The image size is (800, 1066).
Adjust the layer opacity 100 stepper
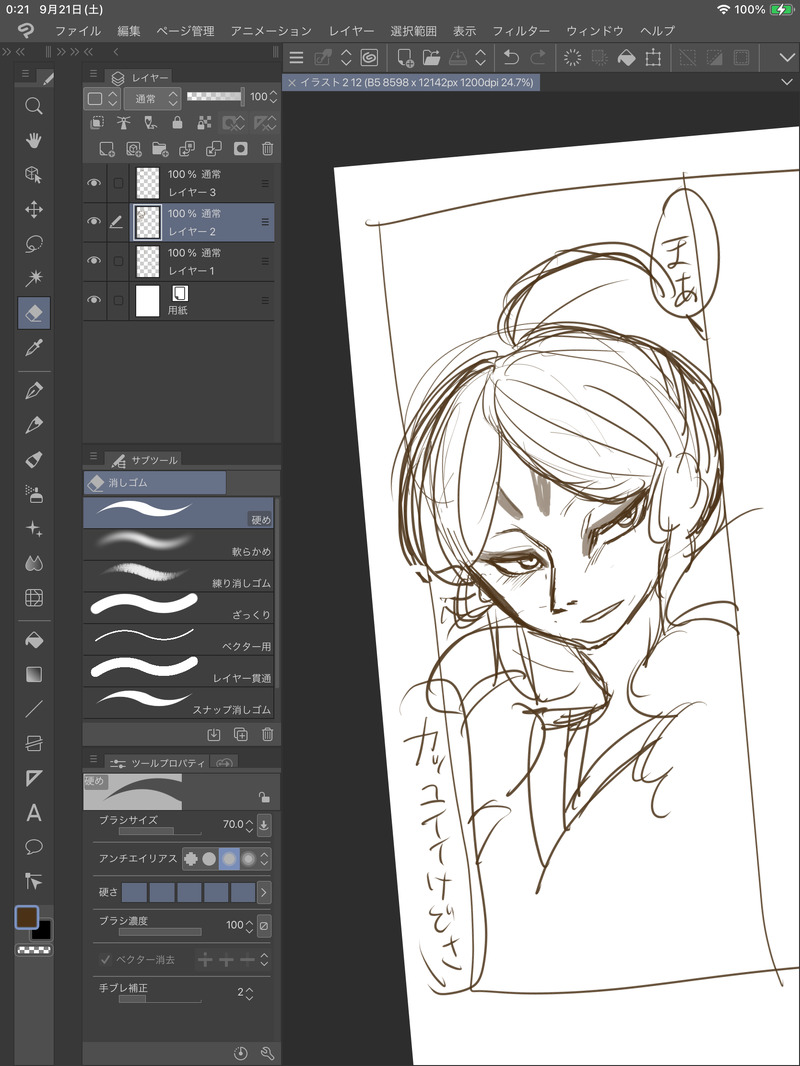[x=273, y=97]
